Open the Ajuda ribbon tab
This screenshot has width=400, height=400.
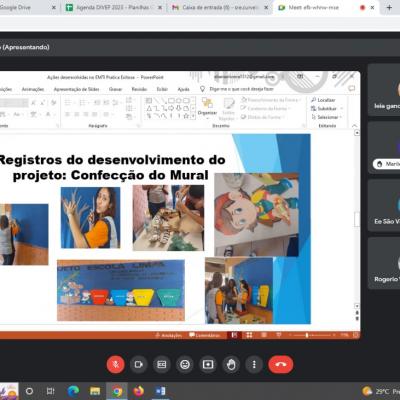tap(183, 89)
